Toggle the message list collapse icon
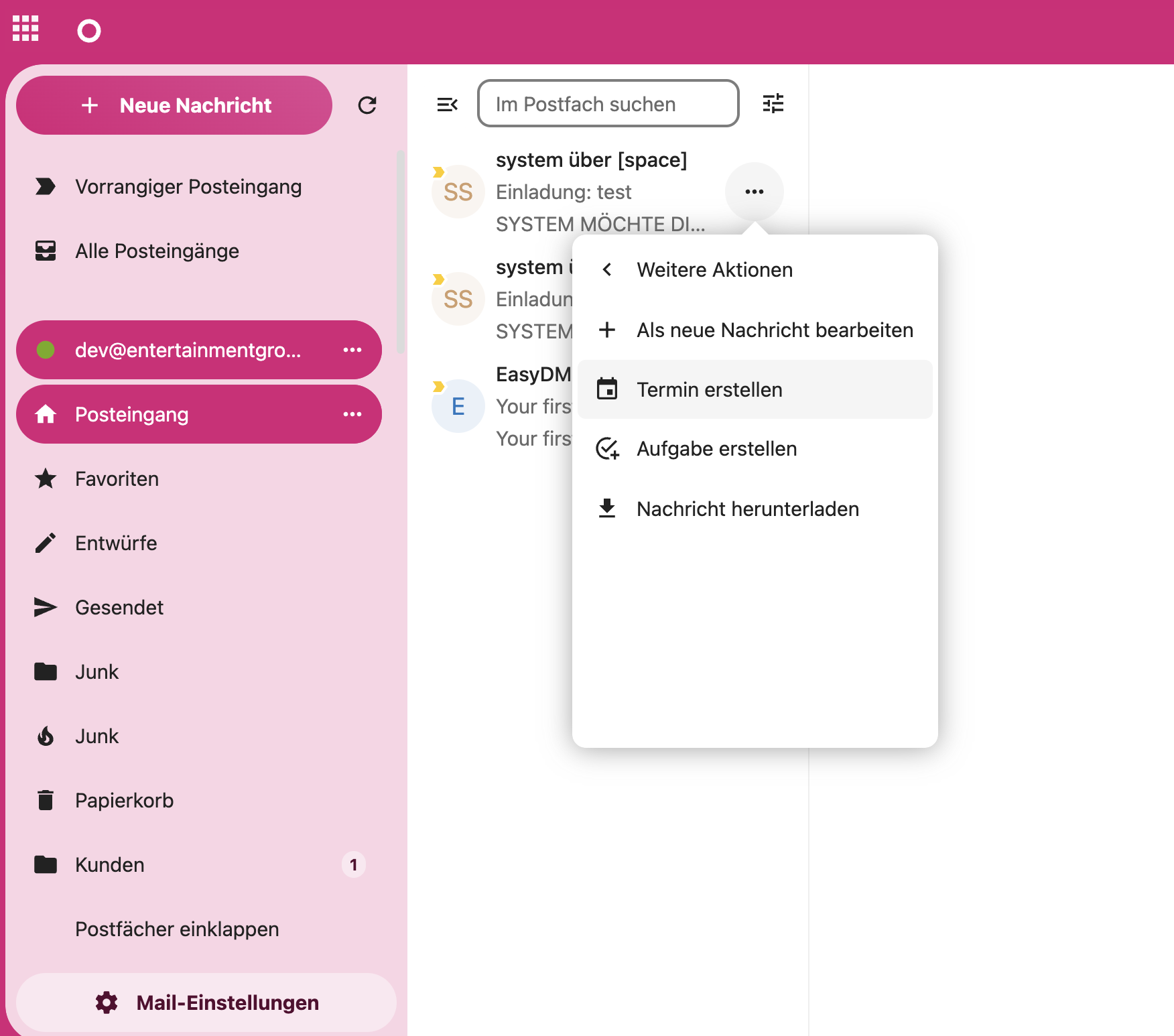Viewport: 1174px width, 1036px height. pos(447,105)
